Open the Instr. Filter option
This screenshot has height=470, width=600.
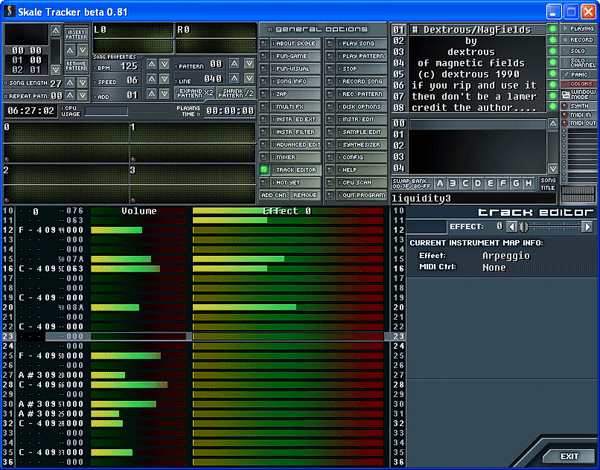coord(295,132)
